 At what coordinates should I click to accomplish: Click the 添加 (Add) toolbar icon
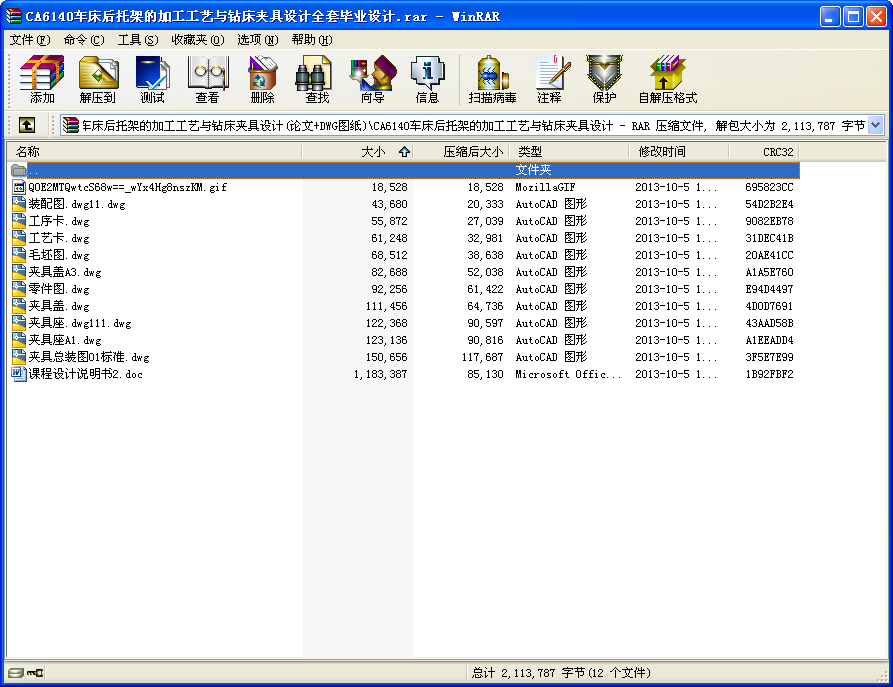coord(42,80)
